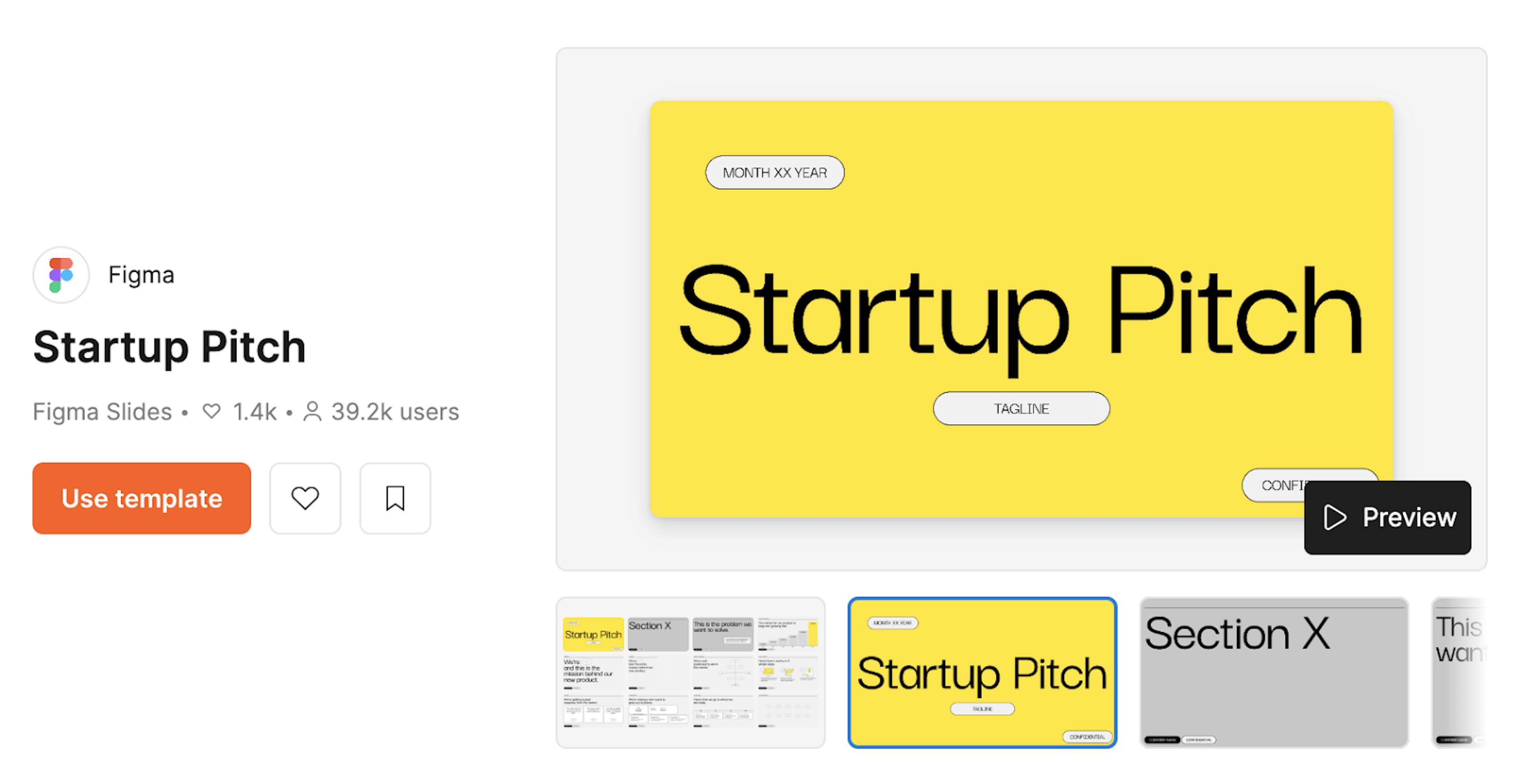Click the heart/like icon on template
The image size is (1522, 784).
(x=305, y=497)
